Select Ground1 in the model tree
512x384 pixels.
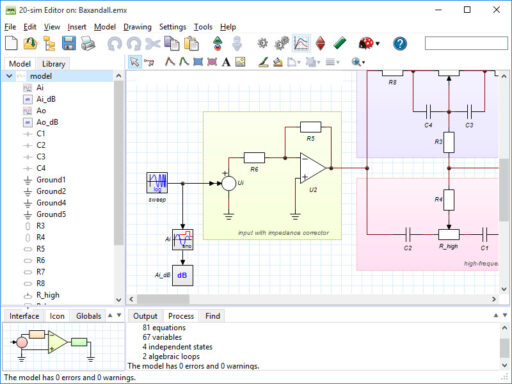point(51,180)
